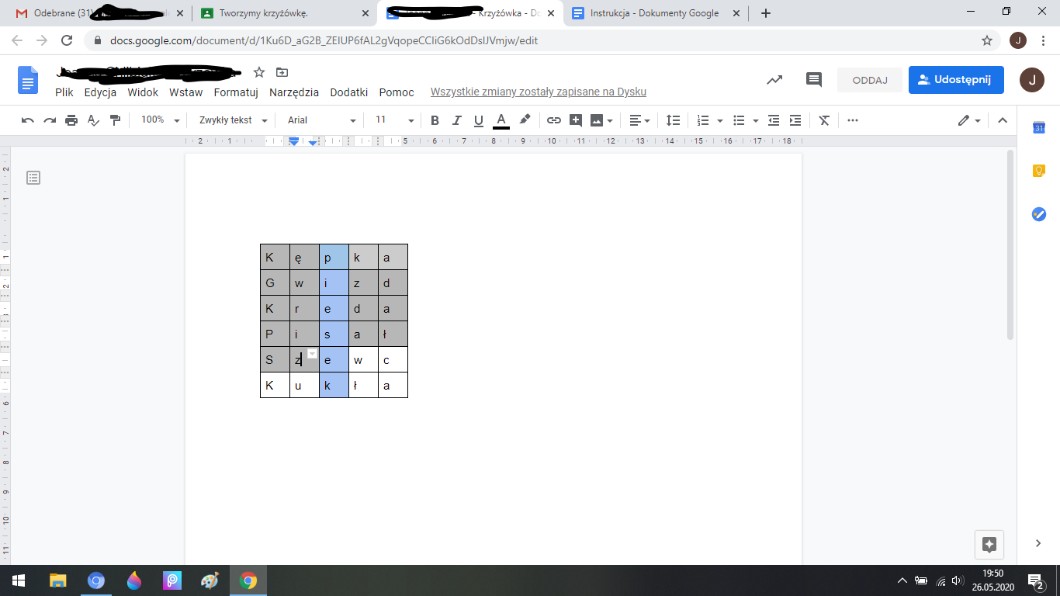The height and width of the screenshot is (596, 1060).
Task: Click the Print icon
Action: click(x=71, y=120)
